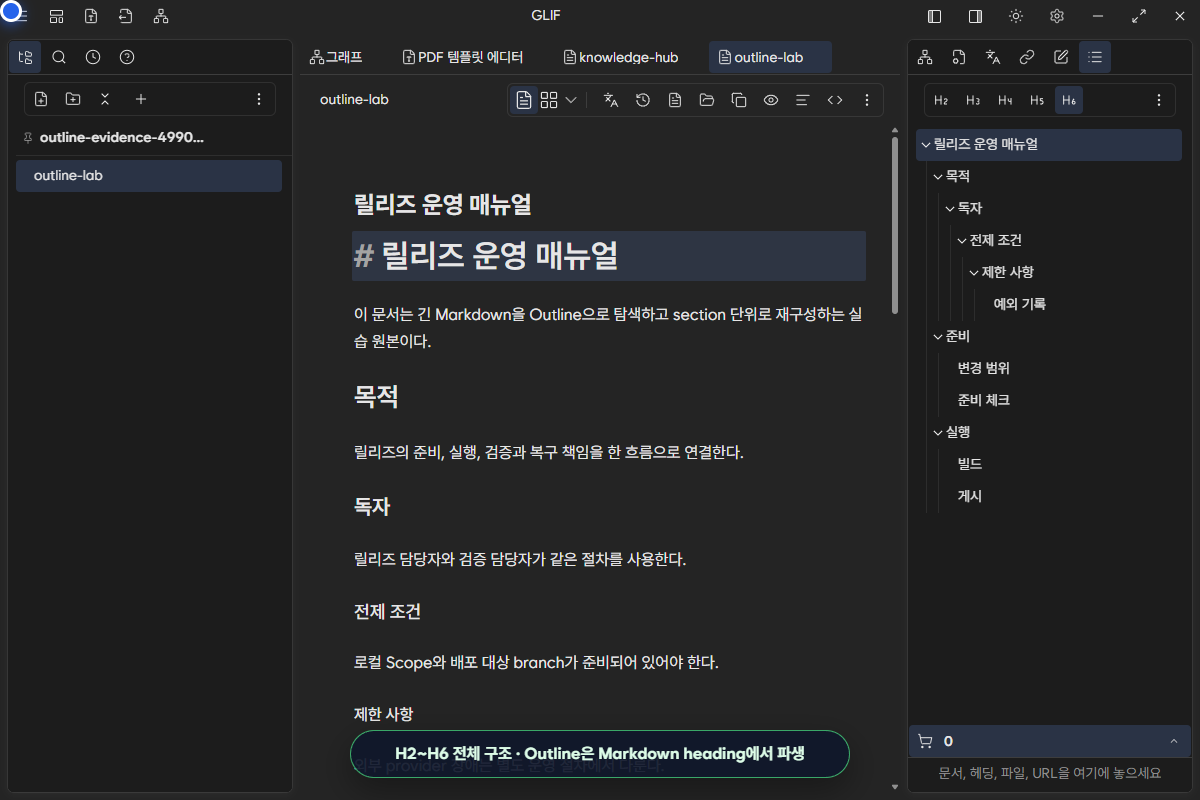The image size is (1200, 800).
Task: Open the editor toolbar more options menu
Action: pos(867,100)
